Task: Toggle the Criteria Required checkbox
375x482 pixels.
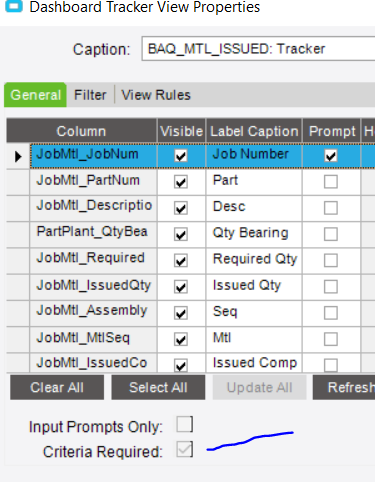Action: pos(185,449)
